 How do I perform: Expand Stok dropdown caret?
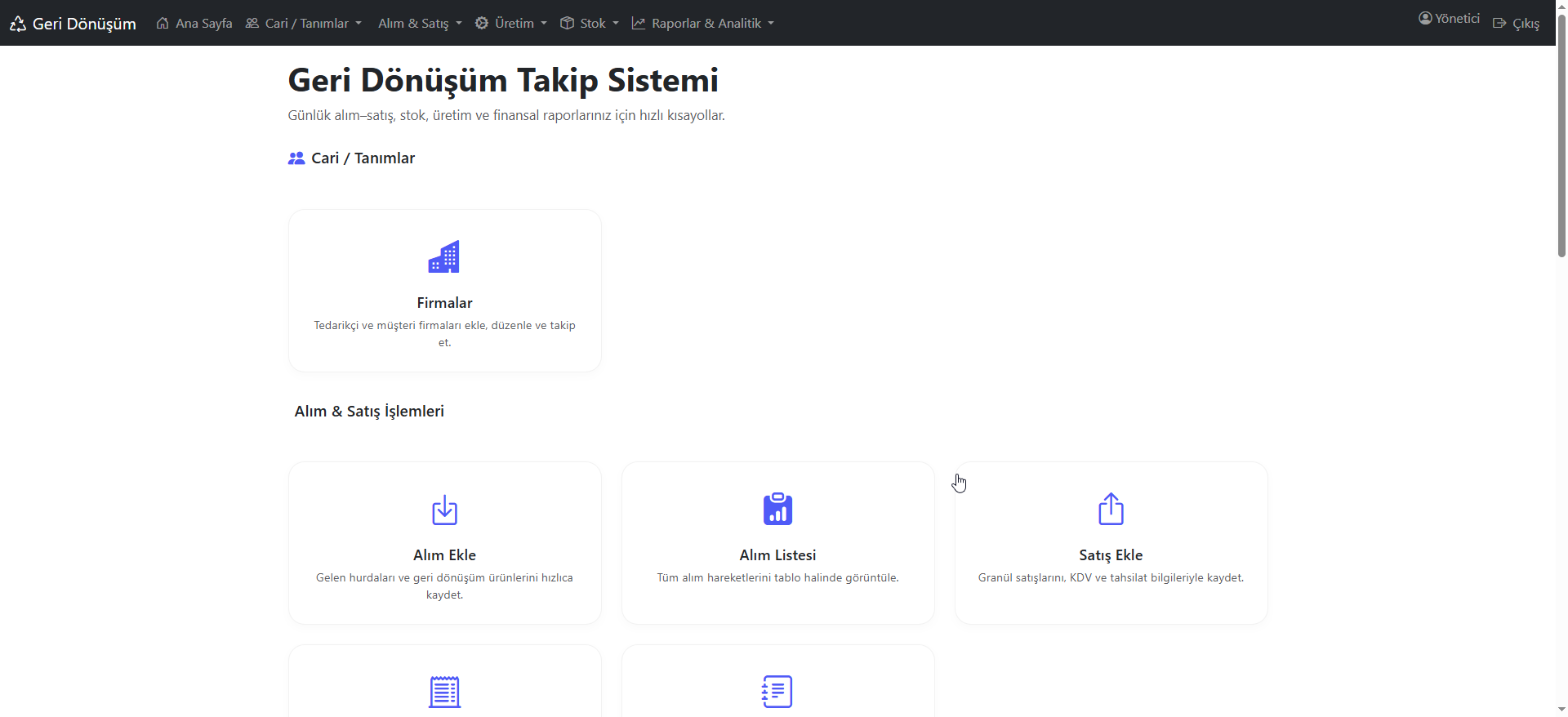(616, 24)
